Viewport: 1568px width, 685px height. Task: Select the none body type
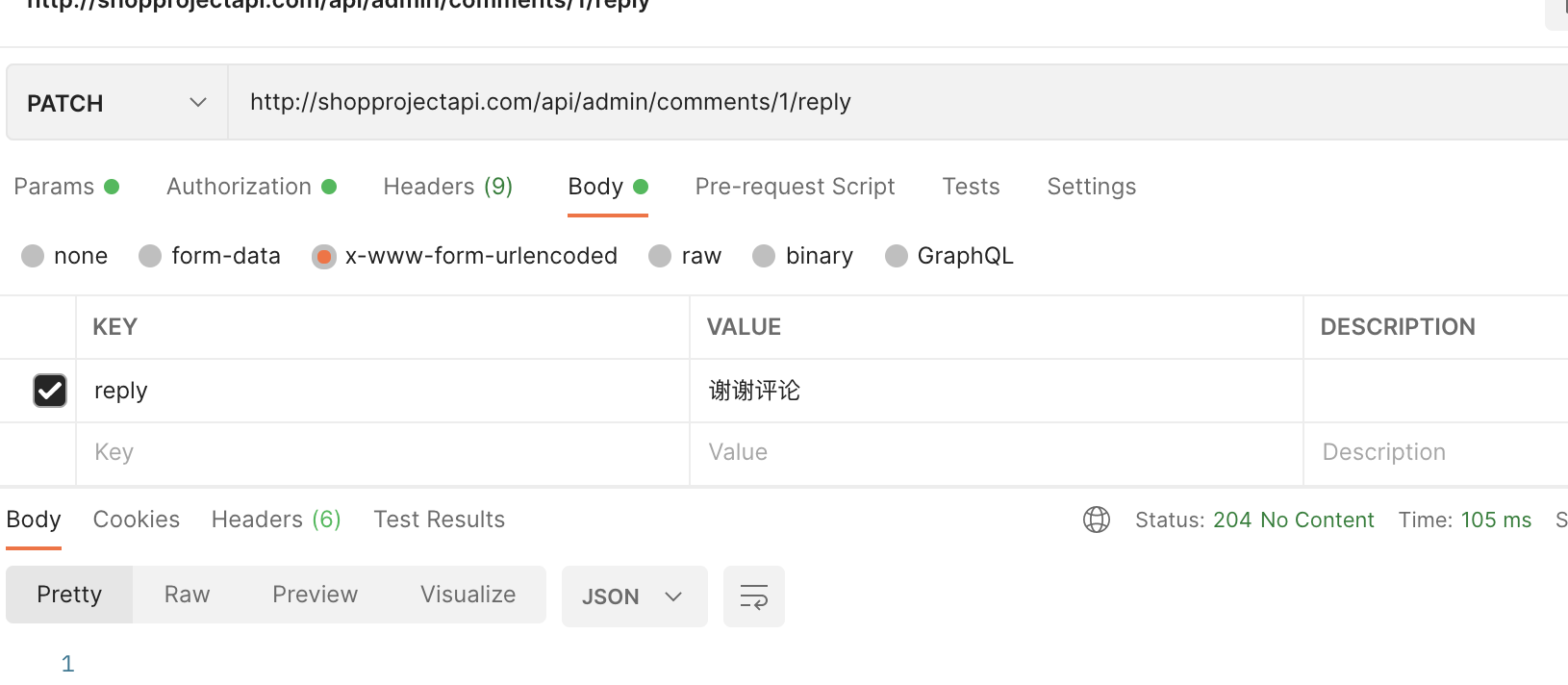coord(64,256)
